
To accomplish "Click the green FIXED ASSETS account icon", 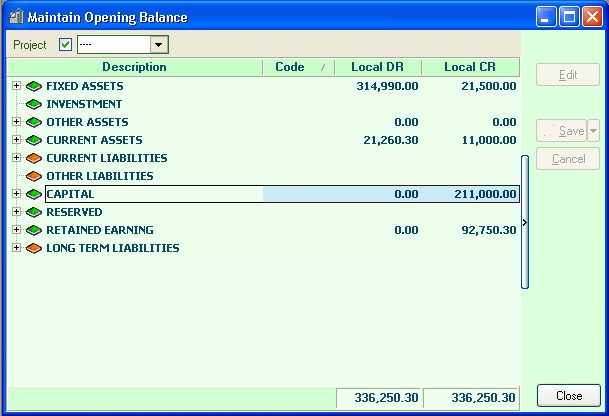I will pos(34,86).
